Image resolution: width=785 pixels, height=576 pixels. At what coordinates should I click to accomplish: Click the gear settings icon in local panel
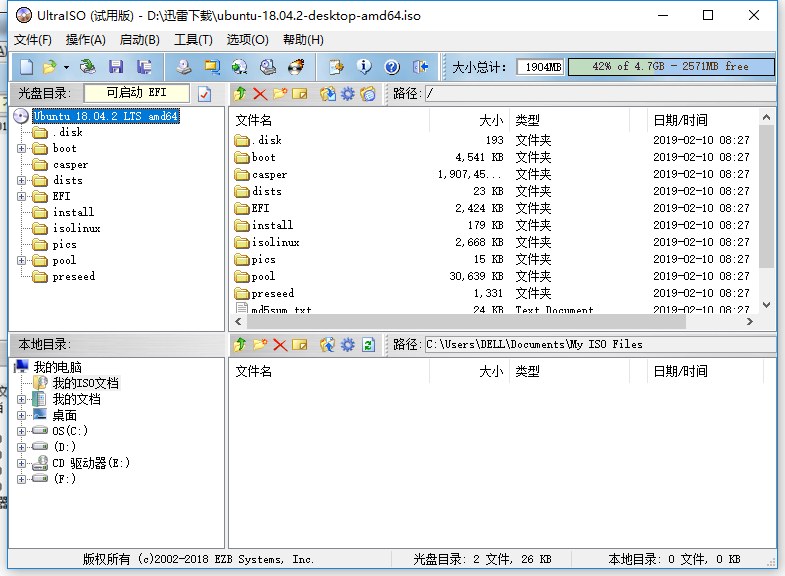[347, 345]
